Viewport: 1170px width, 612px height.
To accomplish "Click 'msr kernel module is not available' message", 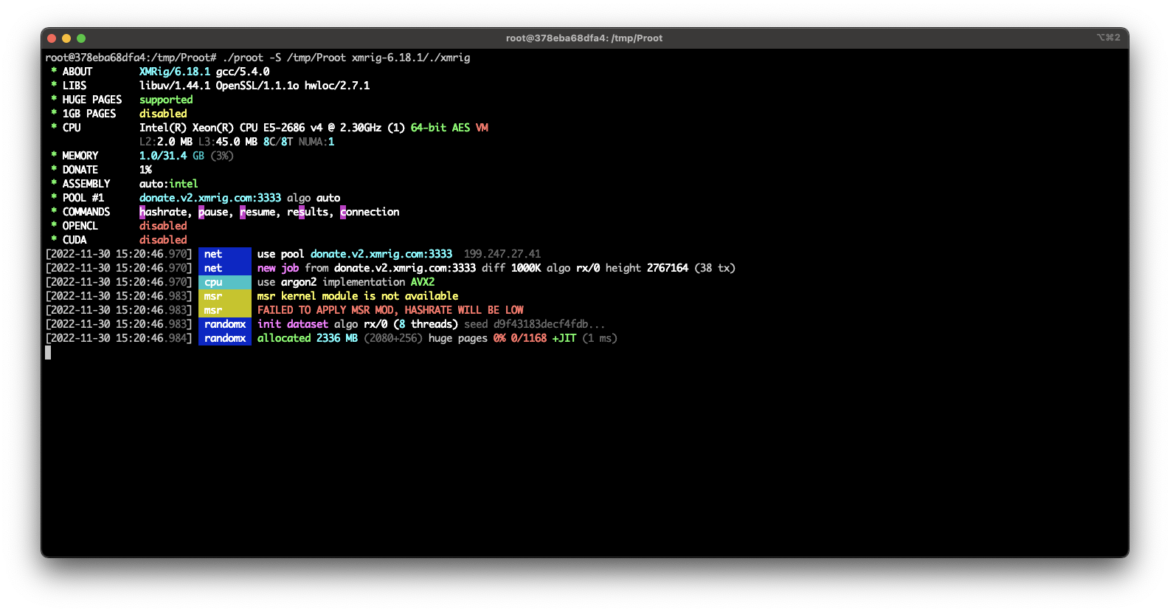I will [357, 296].
